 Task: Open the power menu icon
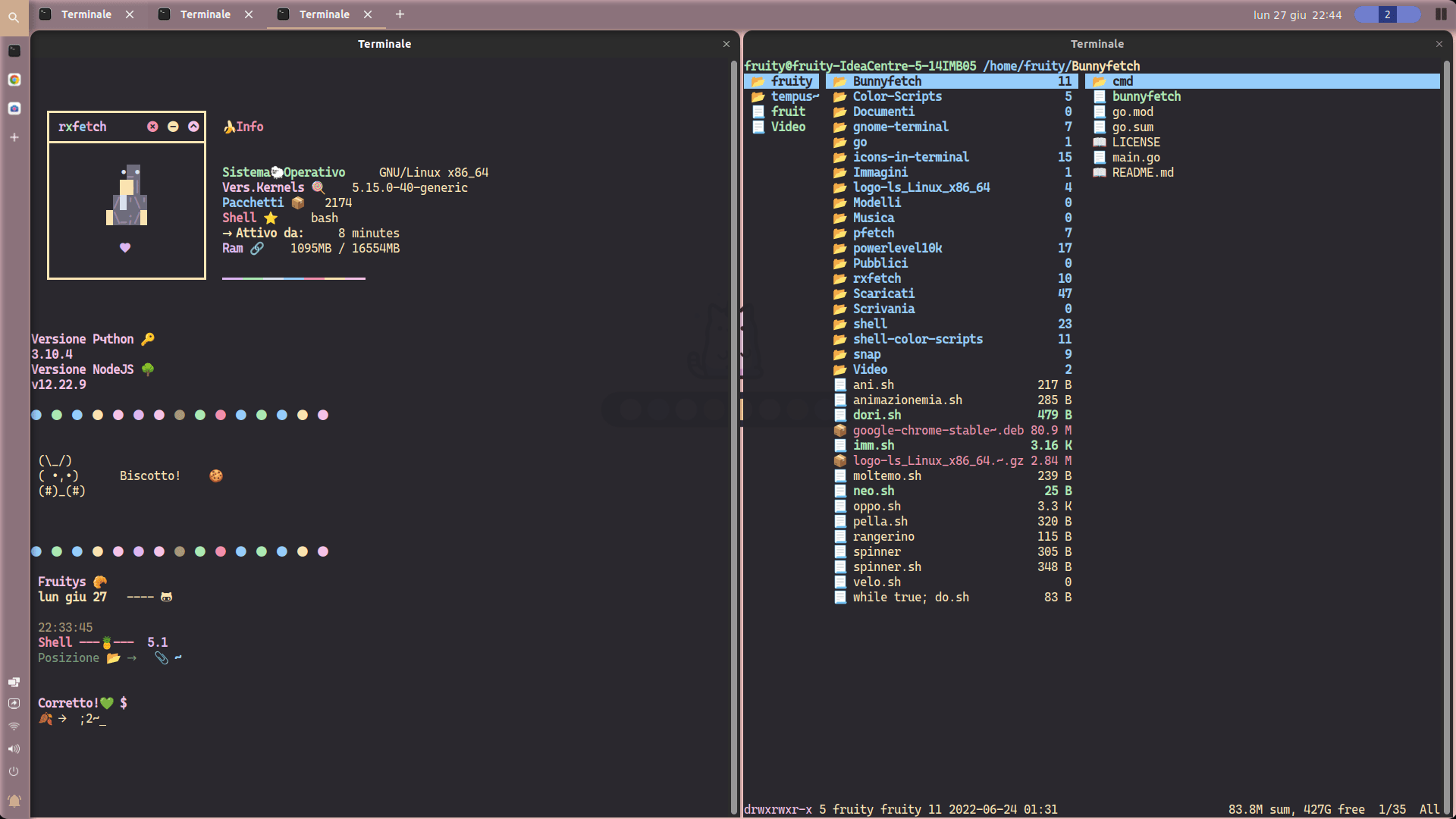coord(14,771)
